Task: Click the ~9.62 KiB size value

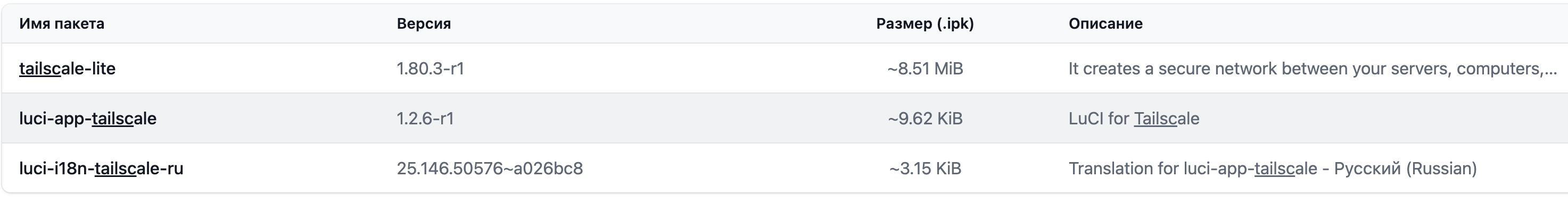Action: (x=925, y=119)
